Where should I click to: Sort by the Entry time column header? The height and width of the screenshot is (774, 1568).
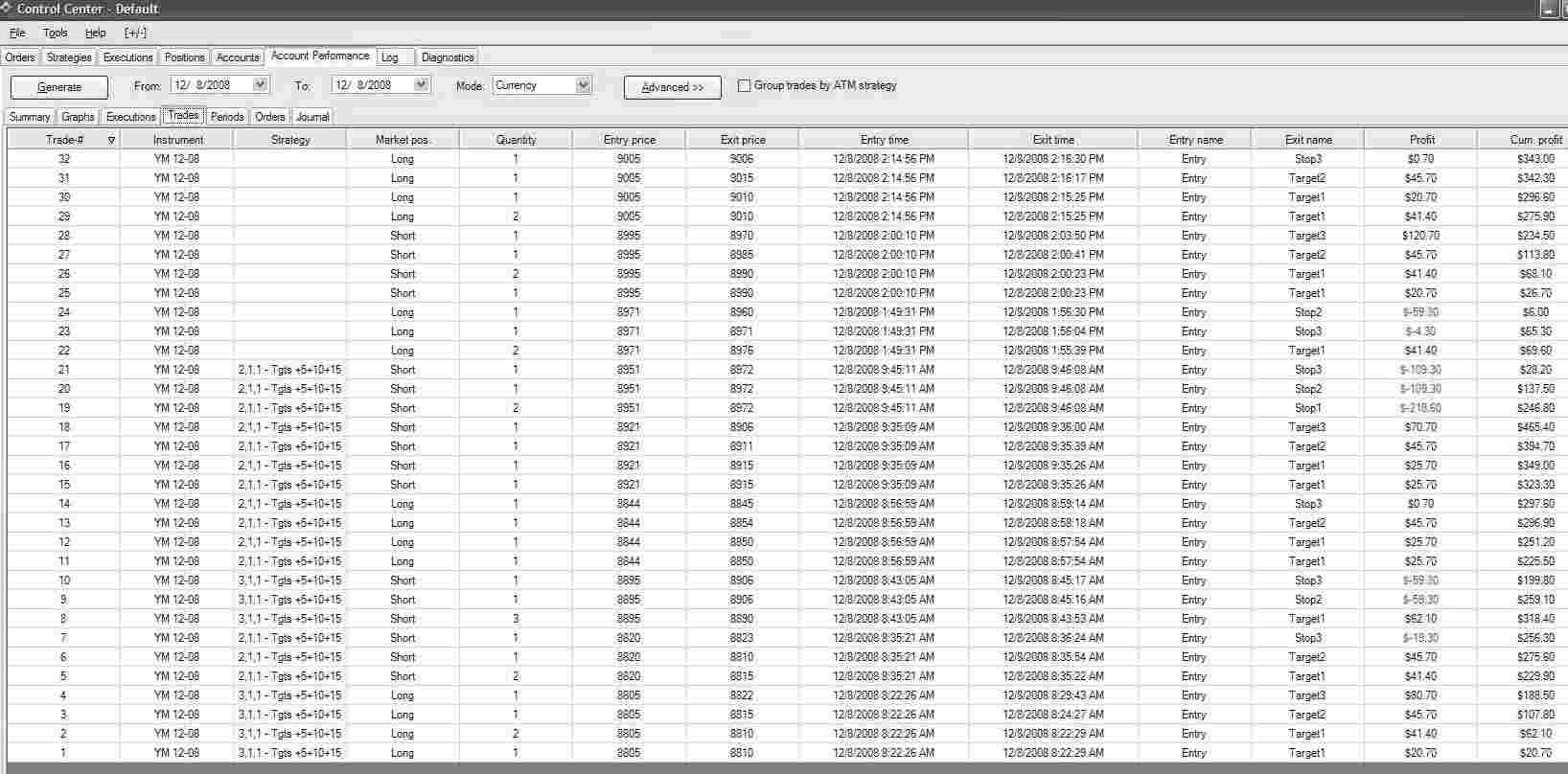pos(884,140)
